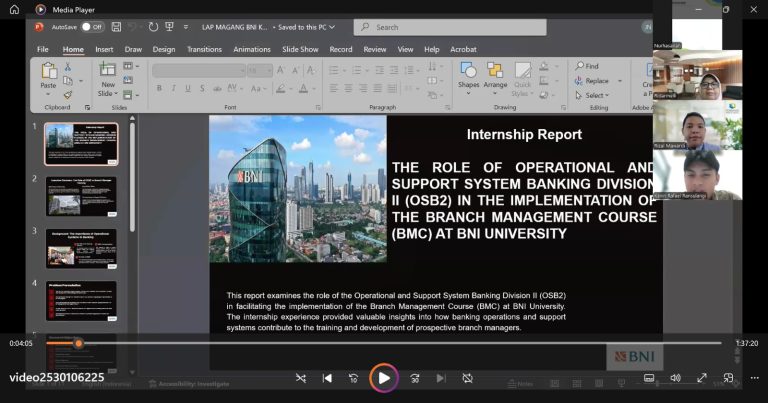The width and height of the screenshot is (768, 403).
Task: Go to the previous track
Action: pos(327,378)
